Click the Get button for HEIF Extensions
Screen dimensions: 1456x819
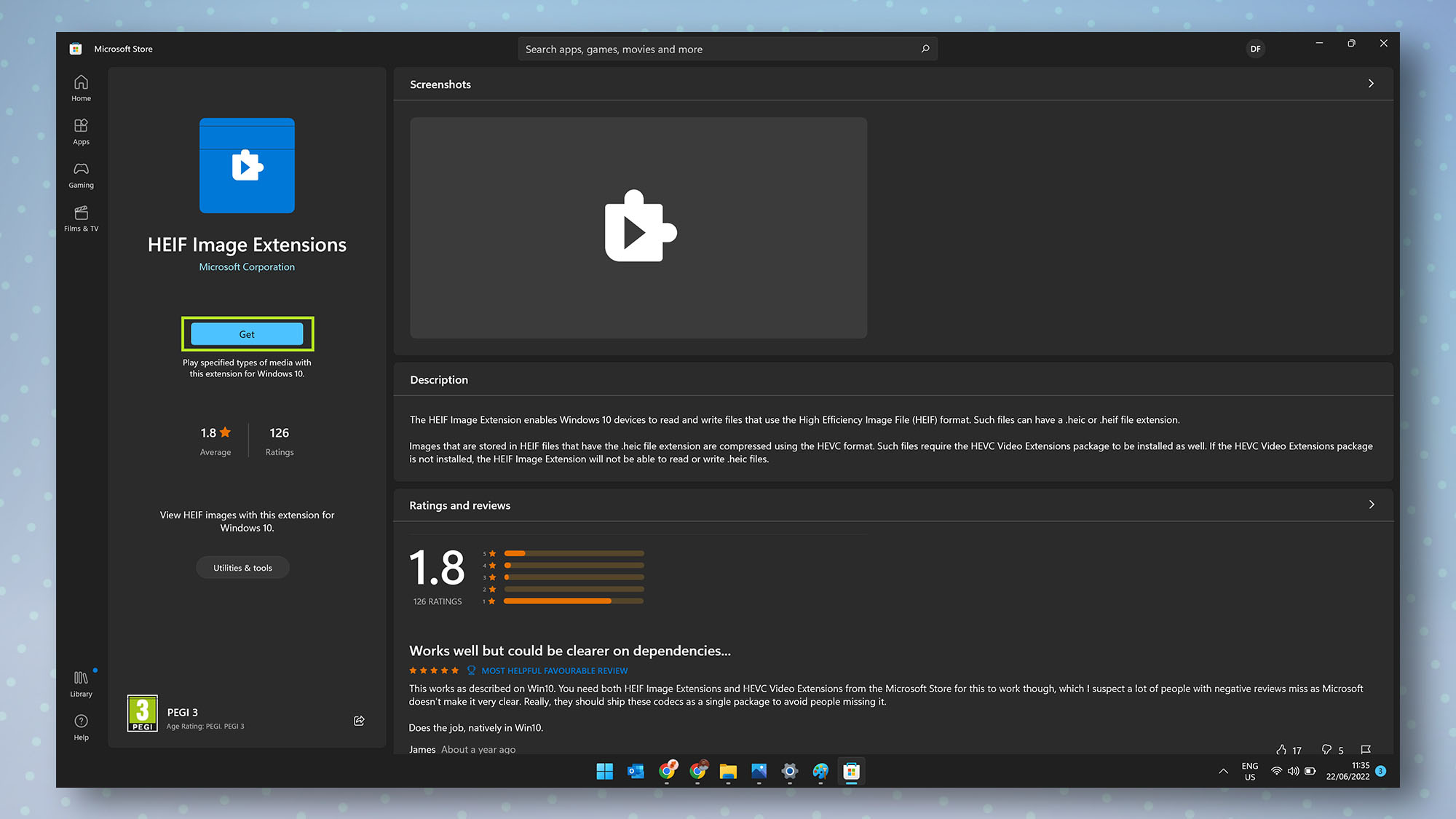(246, 333)
